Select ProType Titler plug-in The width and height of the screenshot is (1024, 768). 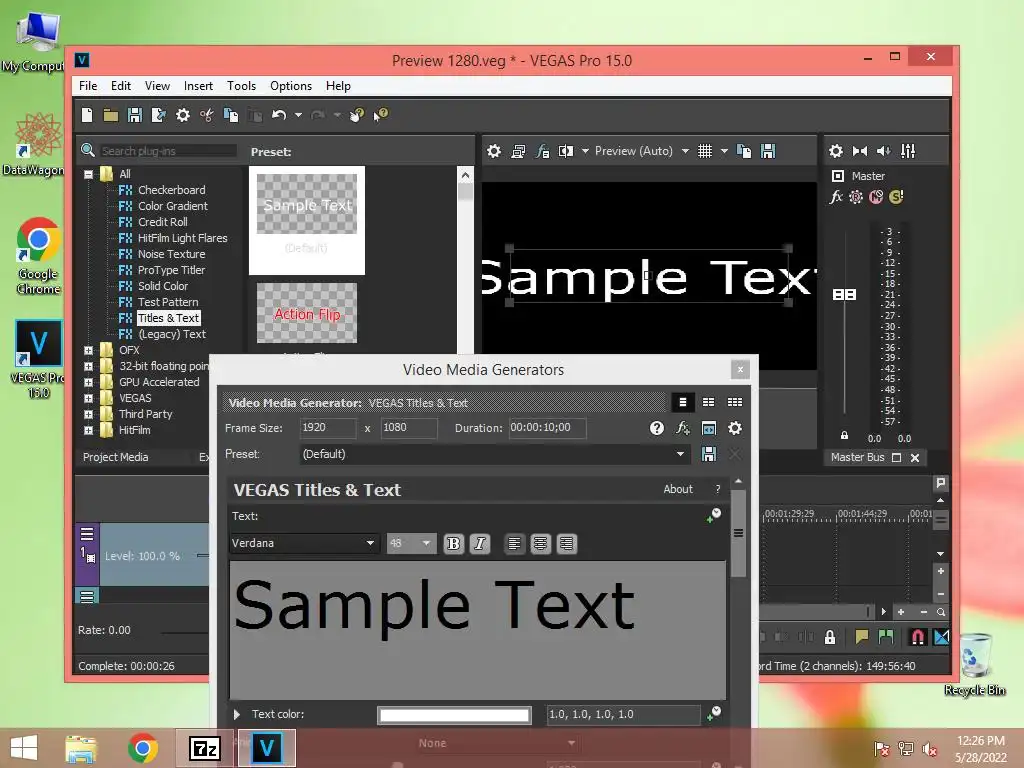[171, 270]
